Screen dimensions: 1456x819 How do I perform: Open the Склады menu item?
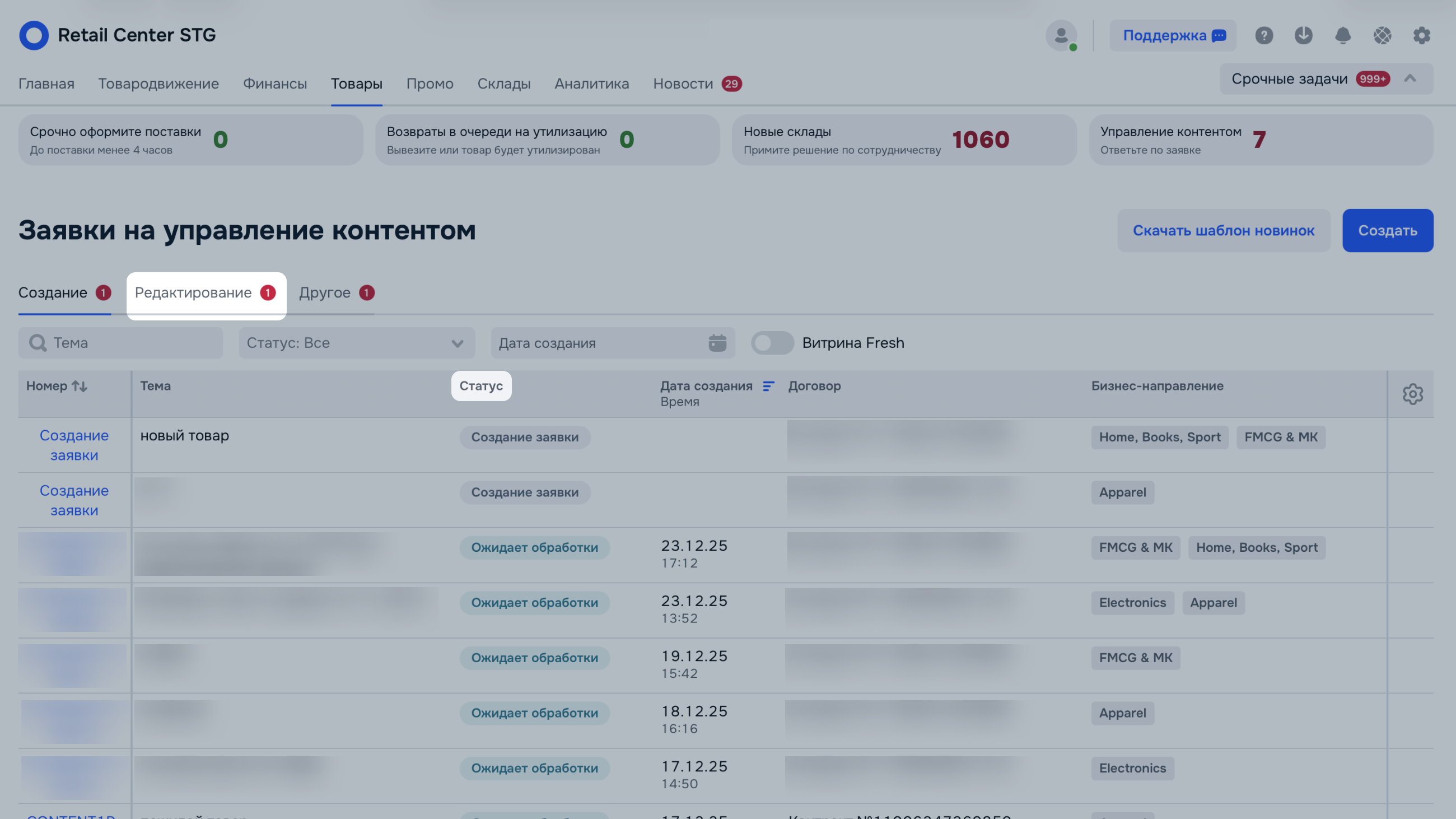(503, 83)
